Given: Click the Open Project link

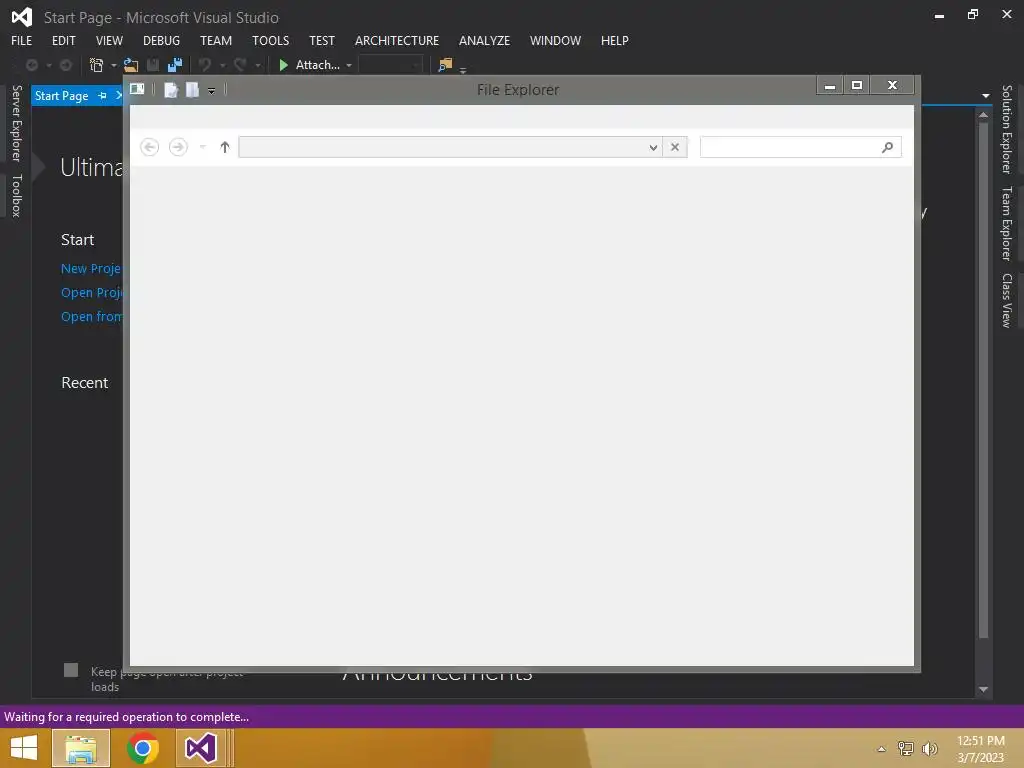Looking at the screenshot, I should 91,293.
